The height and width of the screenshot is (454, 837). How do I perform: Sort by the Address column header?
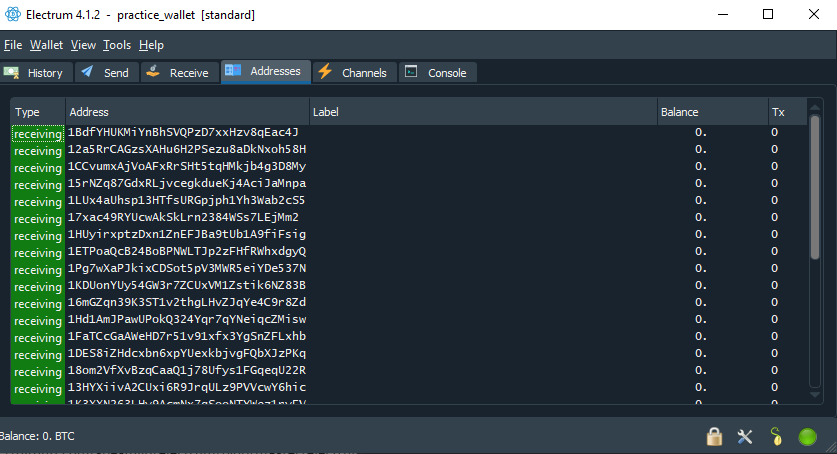coord(187,112)
